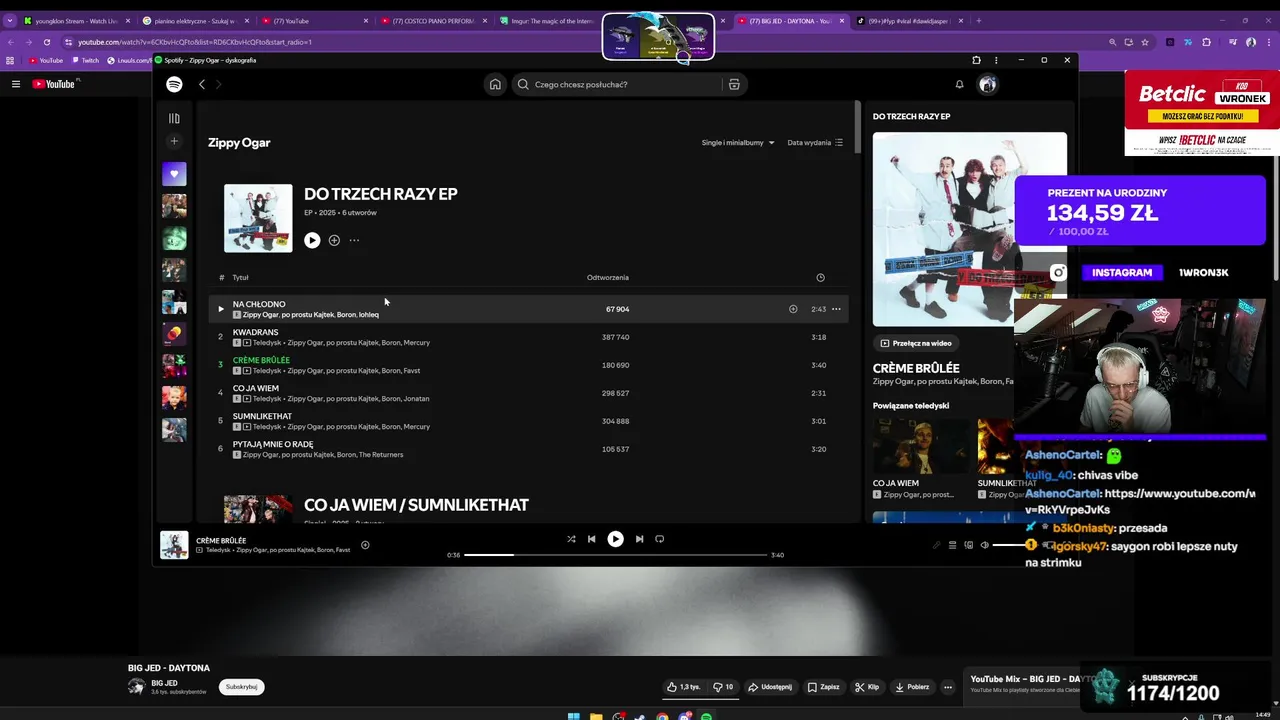The image size is (1280, 720).
Task: Open the browse icon beside search field
Action: [x=734, y=85]
